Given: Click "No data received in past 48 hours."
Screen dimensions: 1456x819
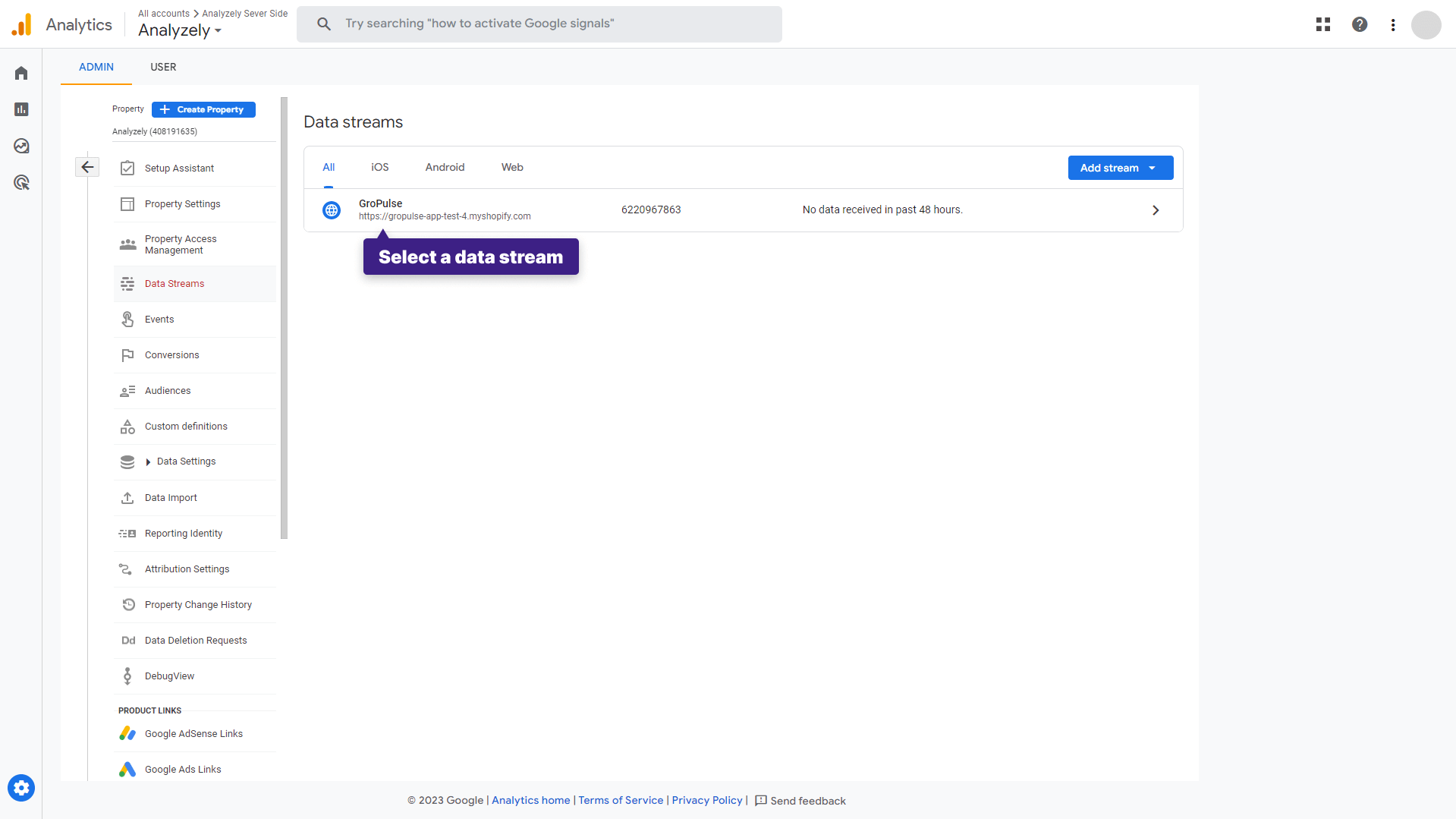Looking at the screenshot, I should click(882, 210).
